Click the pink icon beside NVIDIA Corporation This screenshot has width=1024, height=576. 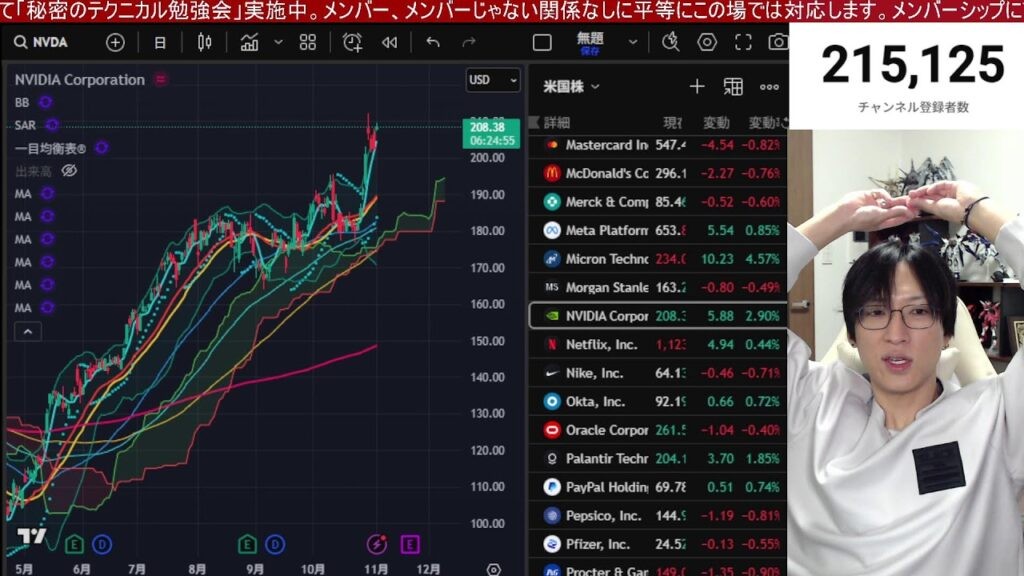[161, 80]
